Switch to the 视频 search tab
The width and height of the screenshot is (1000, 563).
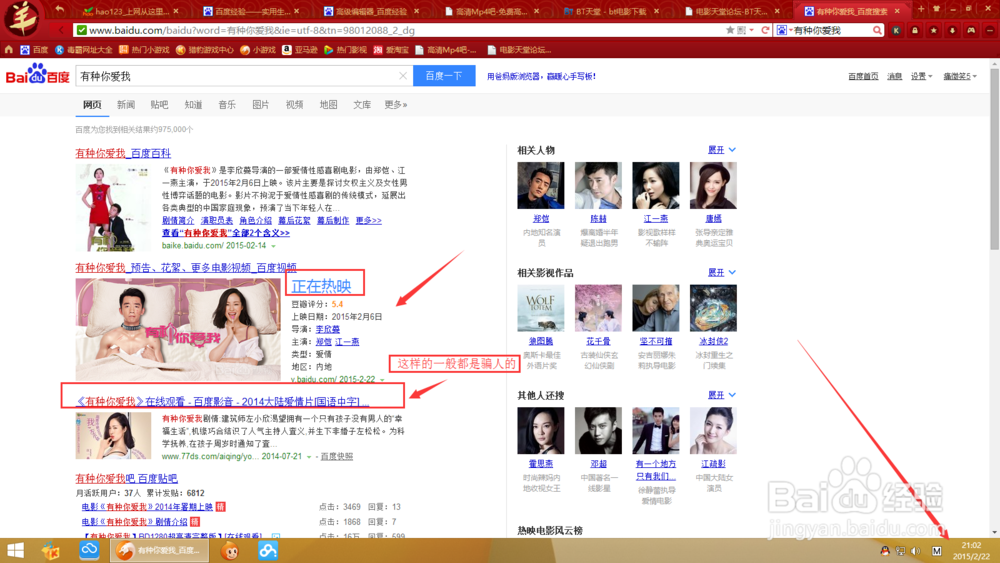coord(295,105)
